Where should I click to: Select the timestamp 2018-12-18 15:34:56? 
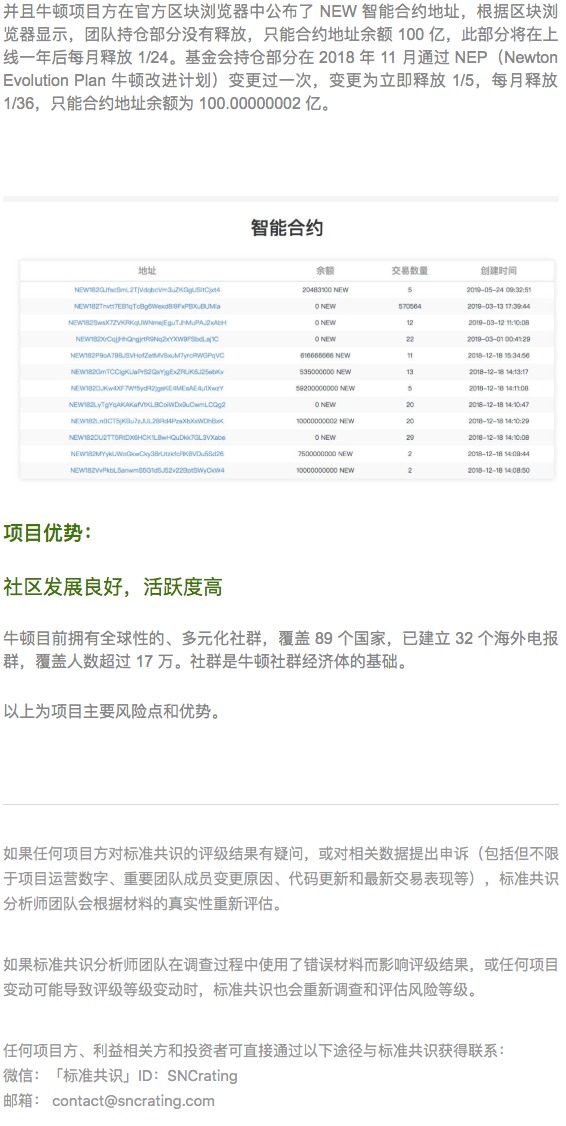click(x=498, y=355)
